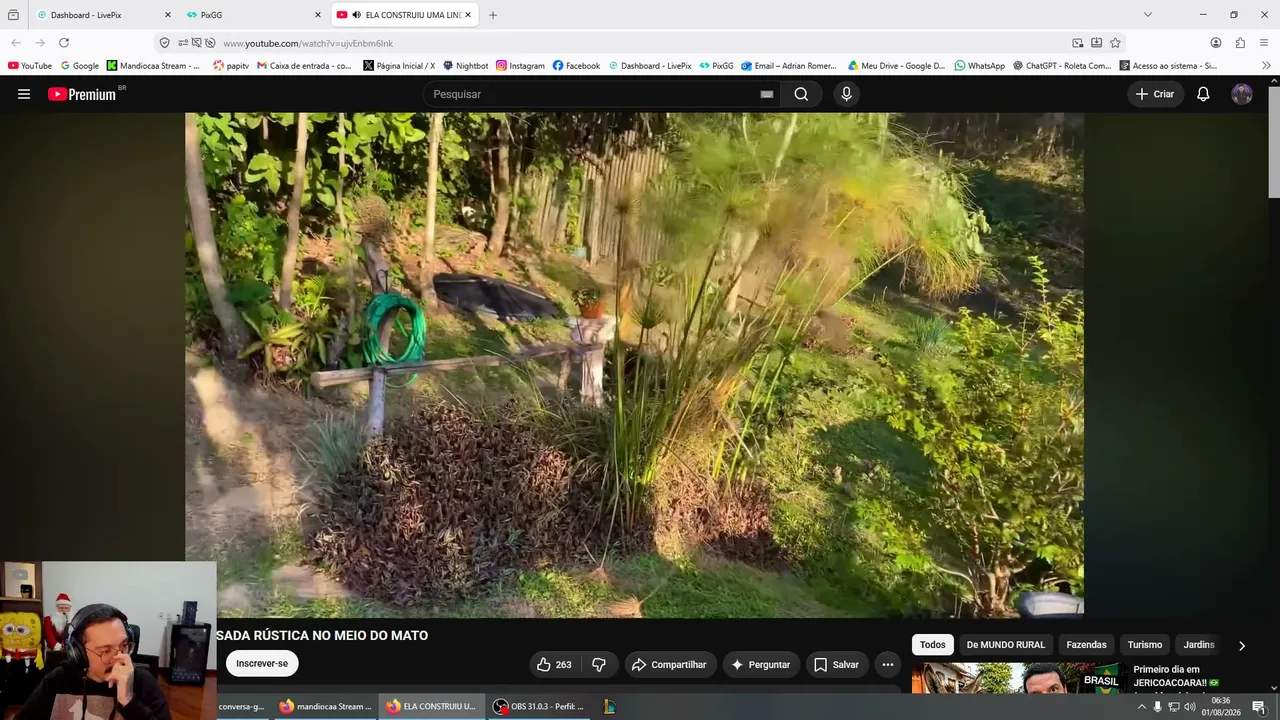Open the Windows notification center
Image resolution: width=1280 pixels, height=720 pixels.
click(x=1259, y=707)
